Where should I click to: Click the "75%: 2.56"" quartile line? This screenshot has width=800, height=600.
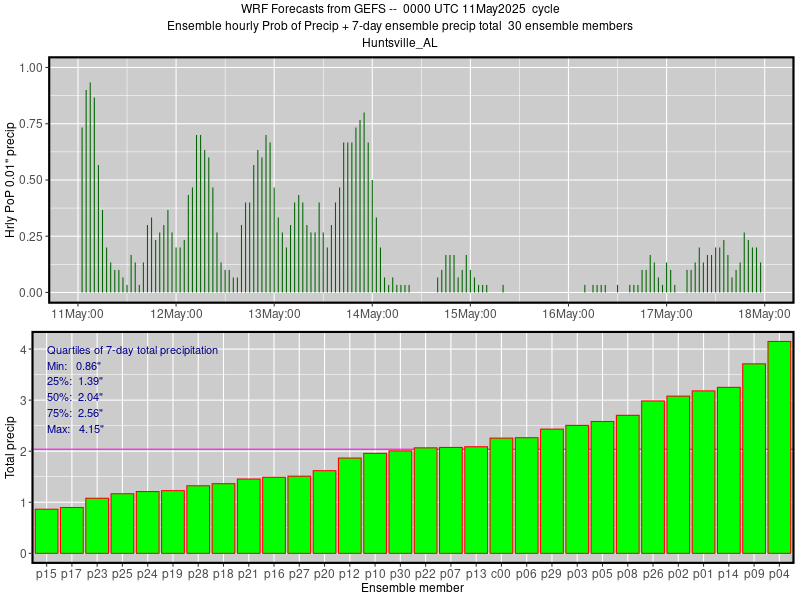pos(75,413)
